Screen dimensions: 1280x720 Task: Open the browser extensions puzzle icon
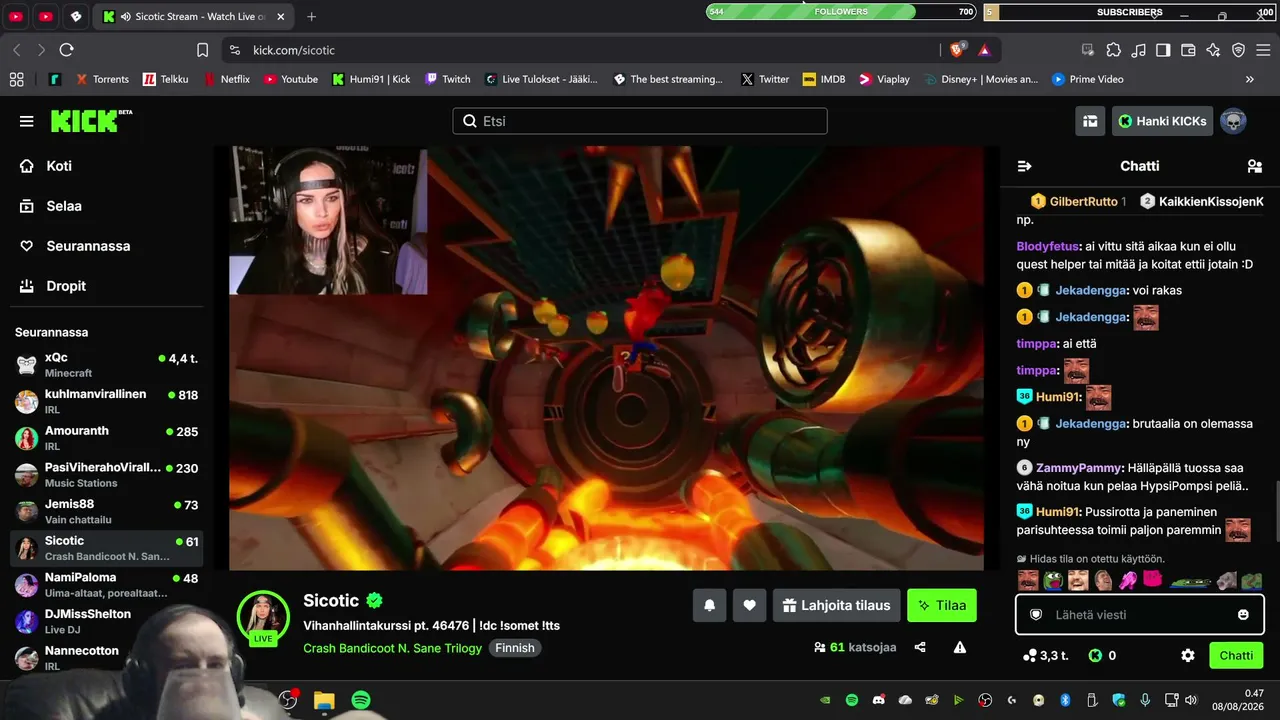tap(1113, 50)
